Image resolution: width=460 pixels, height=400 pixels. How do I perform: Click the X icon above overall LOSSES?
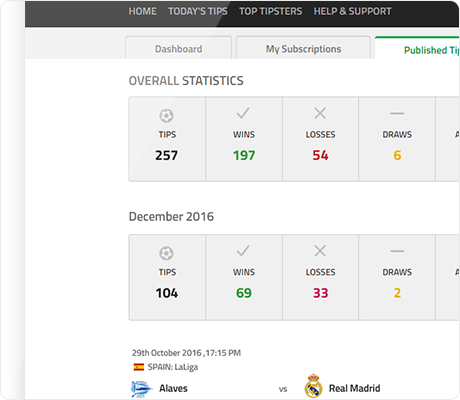(x=320, y=113)
